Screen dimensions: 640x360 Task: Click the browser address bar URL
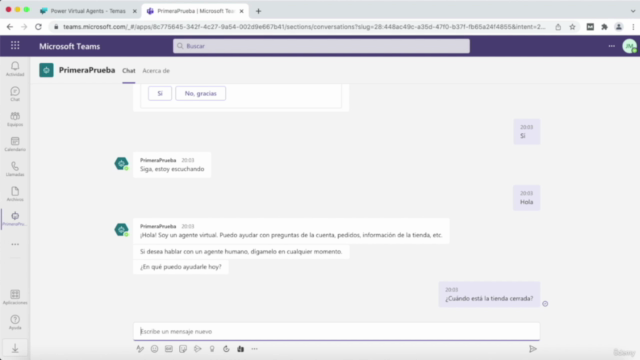pyautogui.click(x=304, y=27)
